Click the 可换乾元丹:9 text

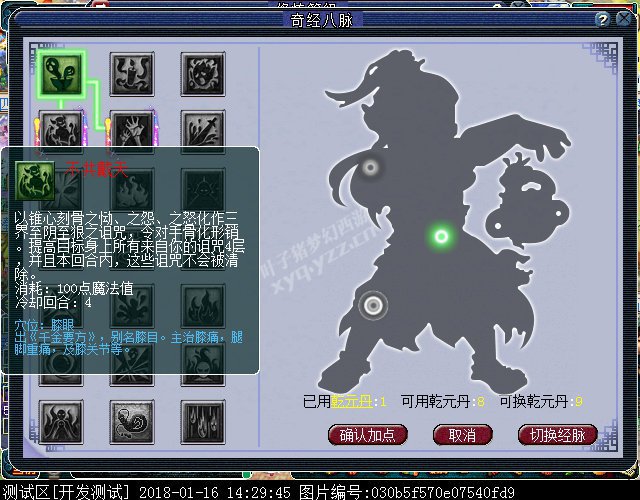pos(541,402)
